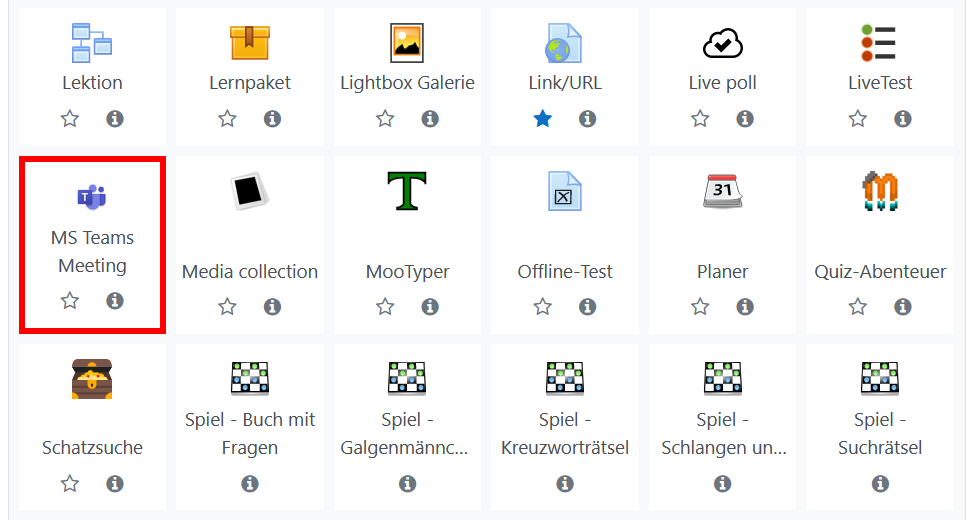Unstar the Link/URL favorite star
This screenshot has height=520, width=971.
click(543, 119)
